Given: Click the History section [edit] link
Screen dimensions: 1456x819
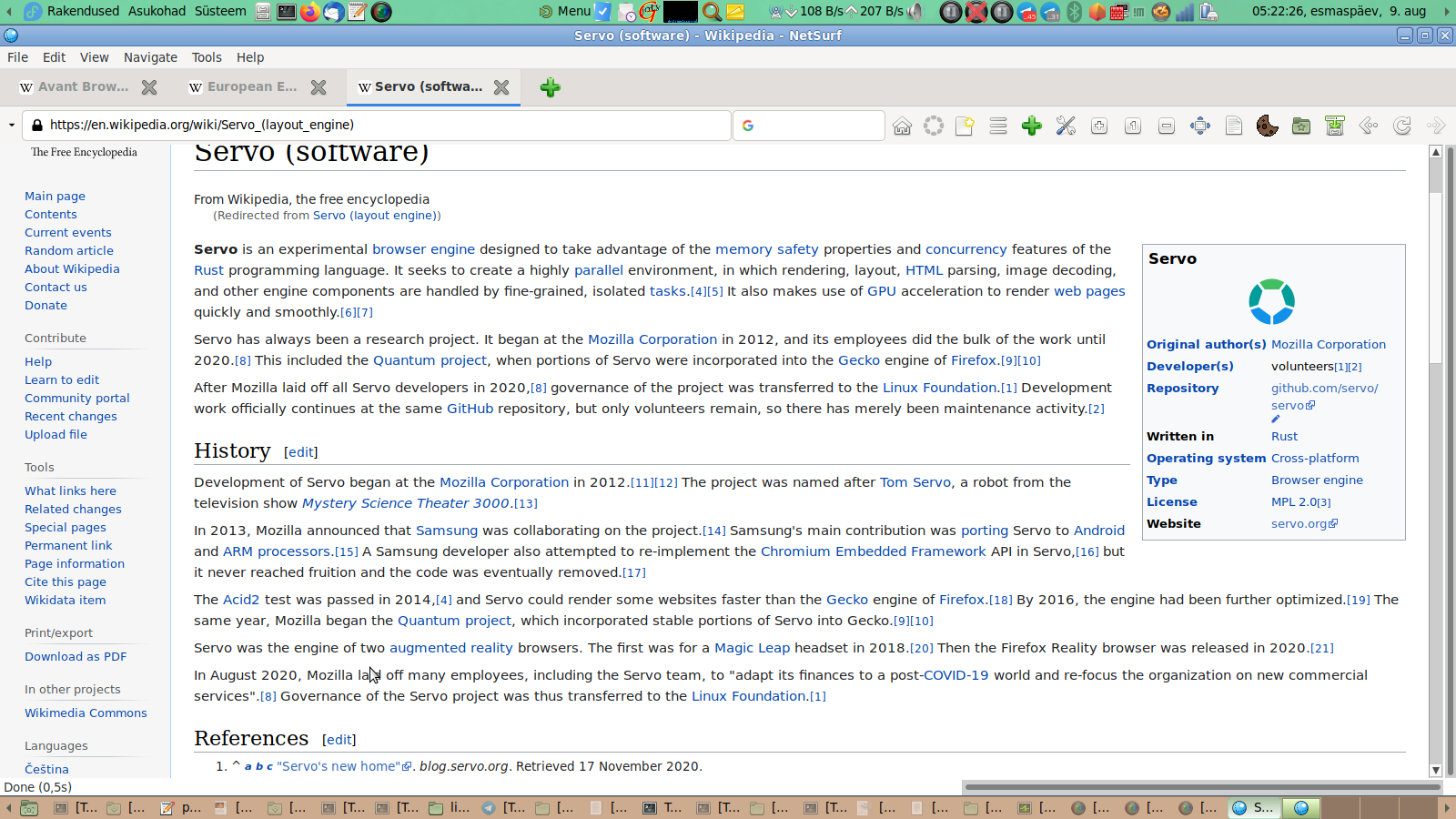Looking at the screenshot, I should tap(301, 452).
